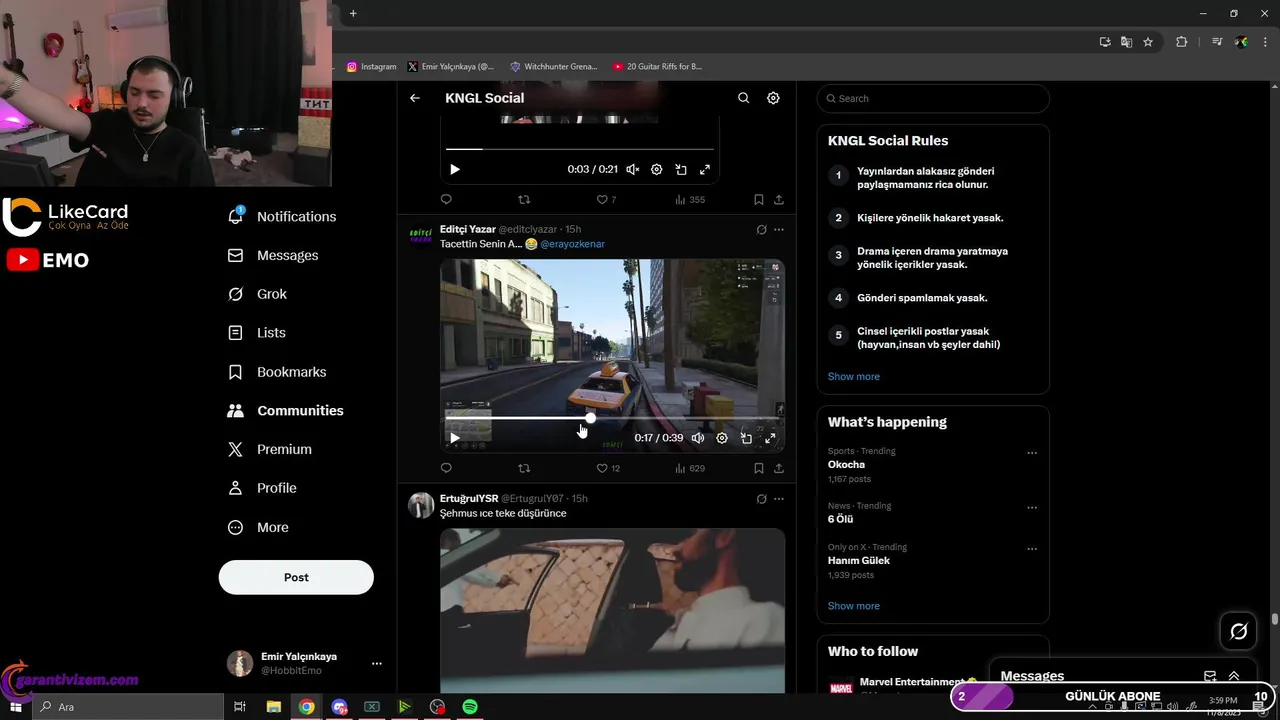Open Chrome three-dot menu
Screen dimensions: 1280x720
pyautogui.click(x=1264, y=42)
